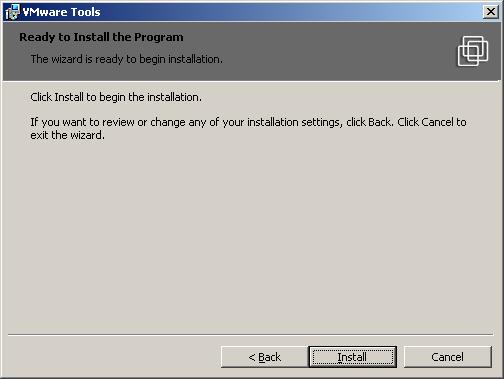This screenshot has width=504, height=379.
Task: Click the installer icon in the title bar
Action: pyautogui.click(x=13, y=12)
